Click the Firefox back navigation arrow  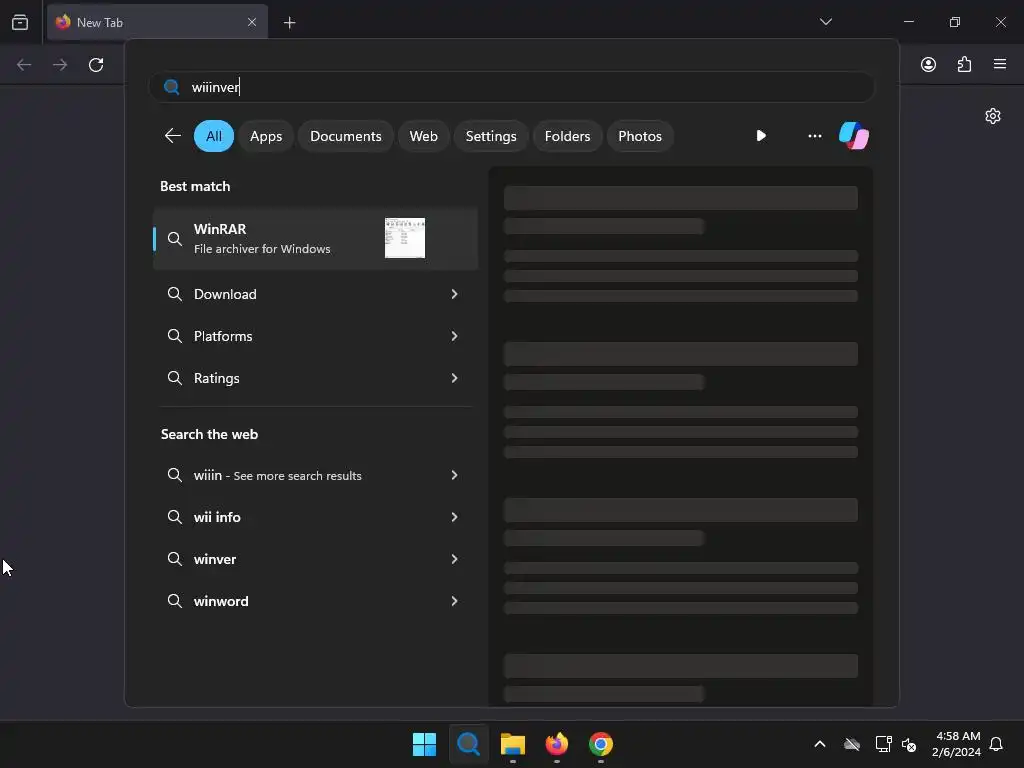(24, 65)
